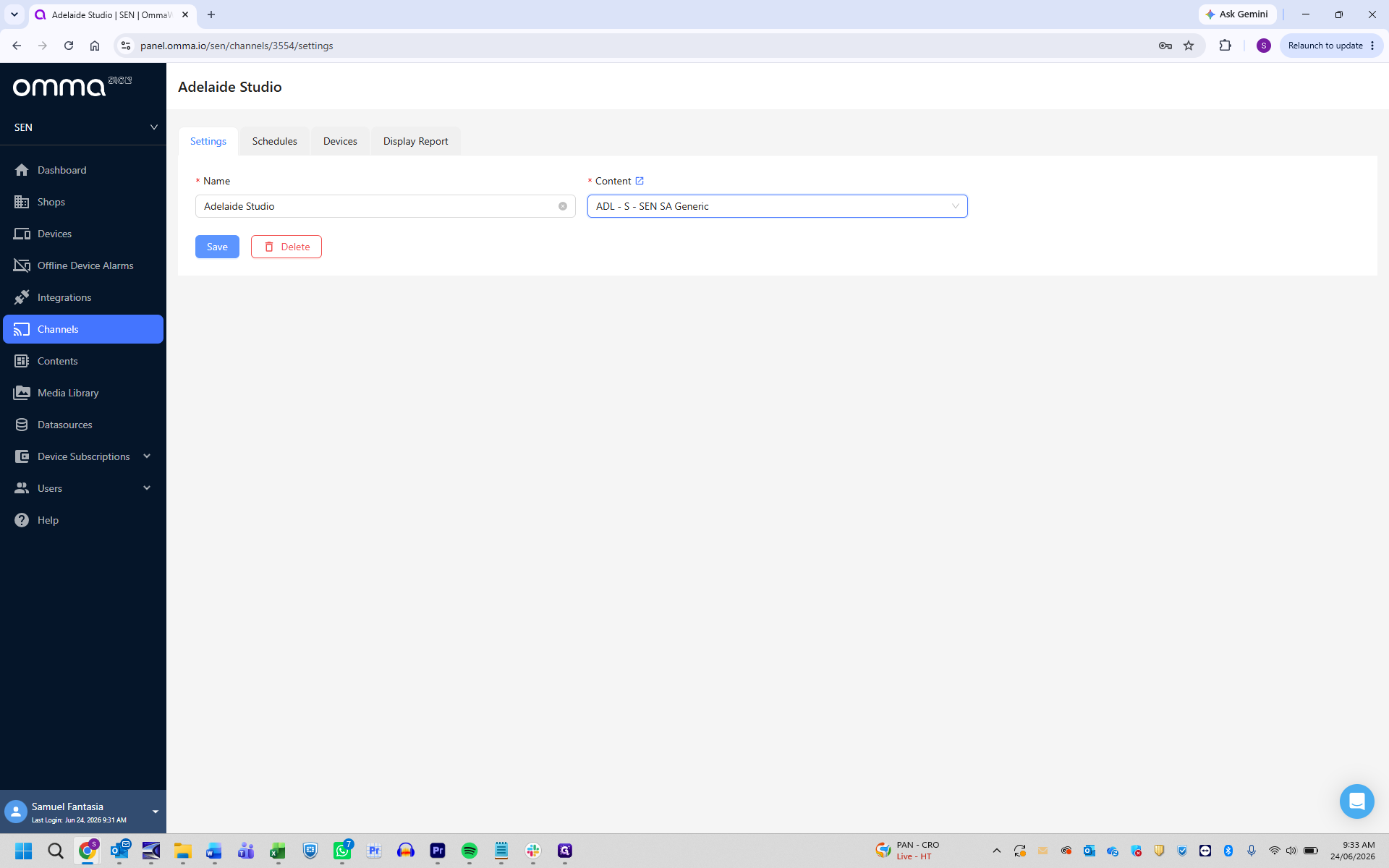Open the Integrations plug icon
The width and height of the screenshot is (1389, 868).
point(22,297)
